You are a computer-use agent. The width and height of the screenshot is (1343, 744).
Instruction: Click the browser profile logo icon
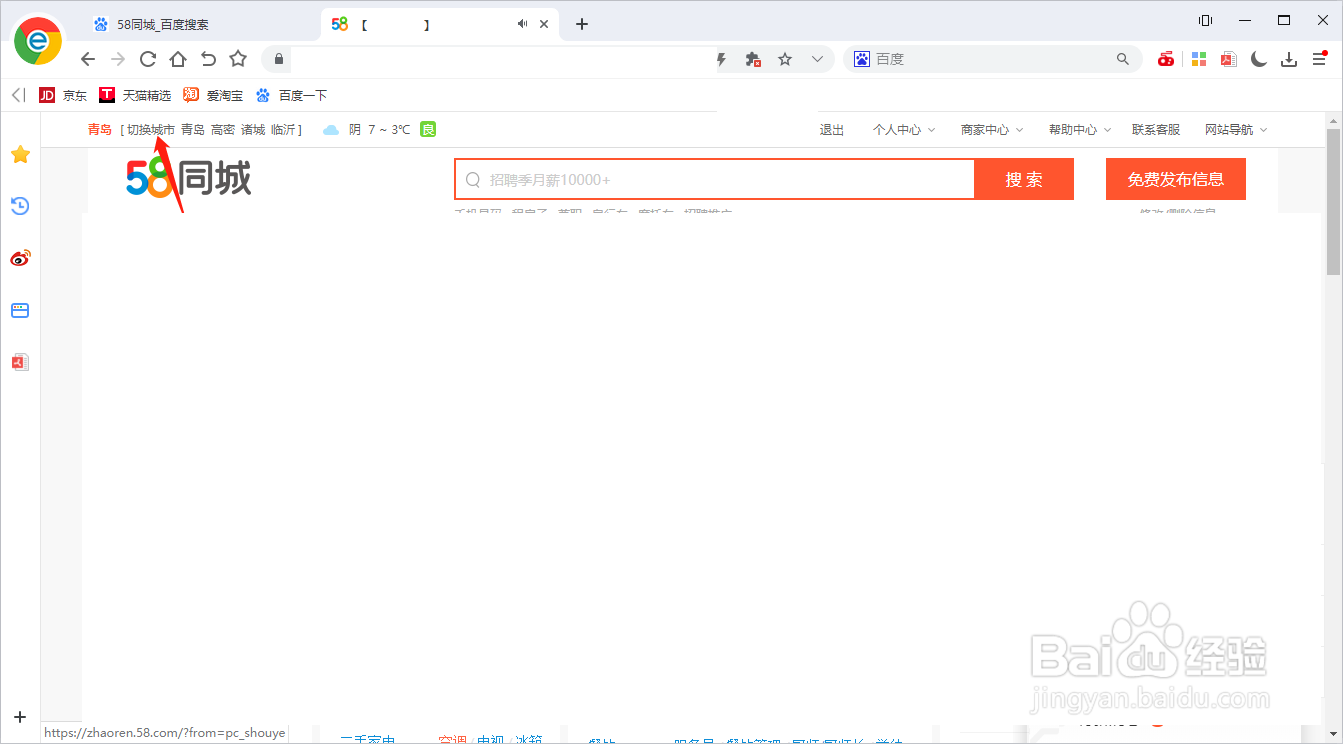click(x=38, y=40)
